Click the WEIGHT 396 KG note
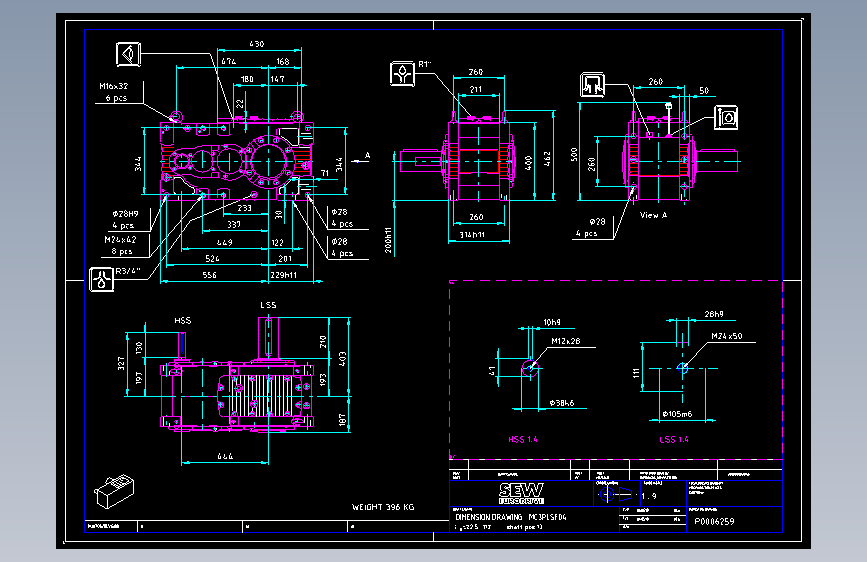The height and width of the screenshot is (562, 867). click(383, 507)
